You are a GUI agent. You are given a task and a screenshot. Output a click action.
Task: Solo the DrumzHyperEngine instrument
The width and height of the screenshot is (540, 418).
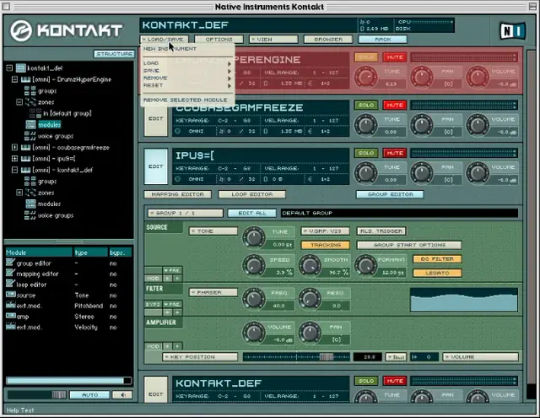point(366,57)
